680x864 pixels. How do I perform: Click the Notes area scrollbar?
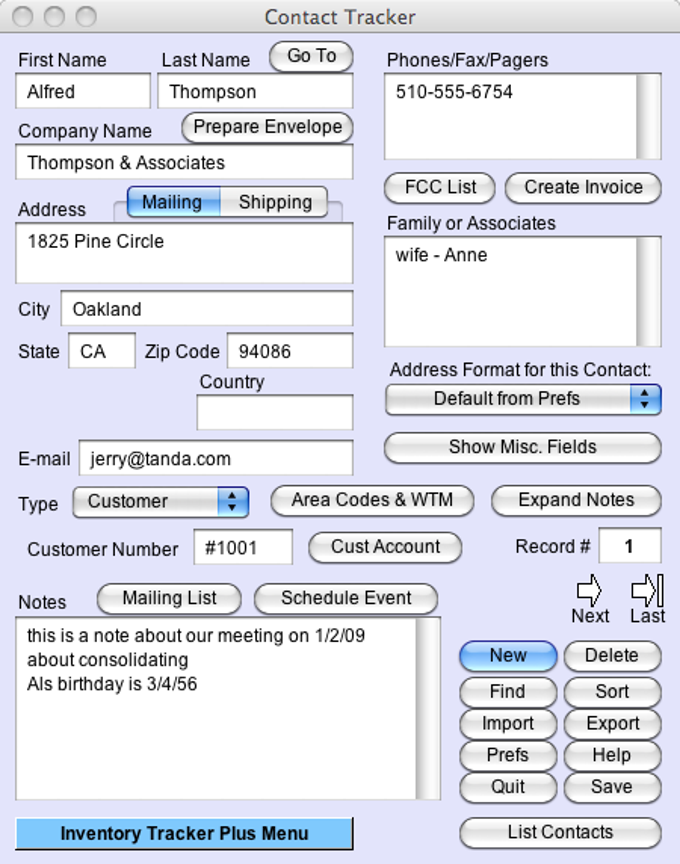click(428, 709)
